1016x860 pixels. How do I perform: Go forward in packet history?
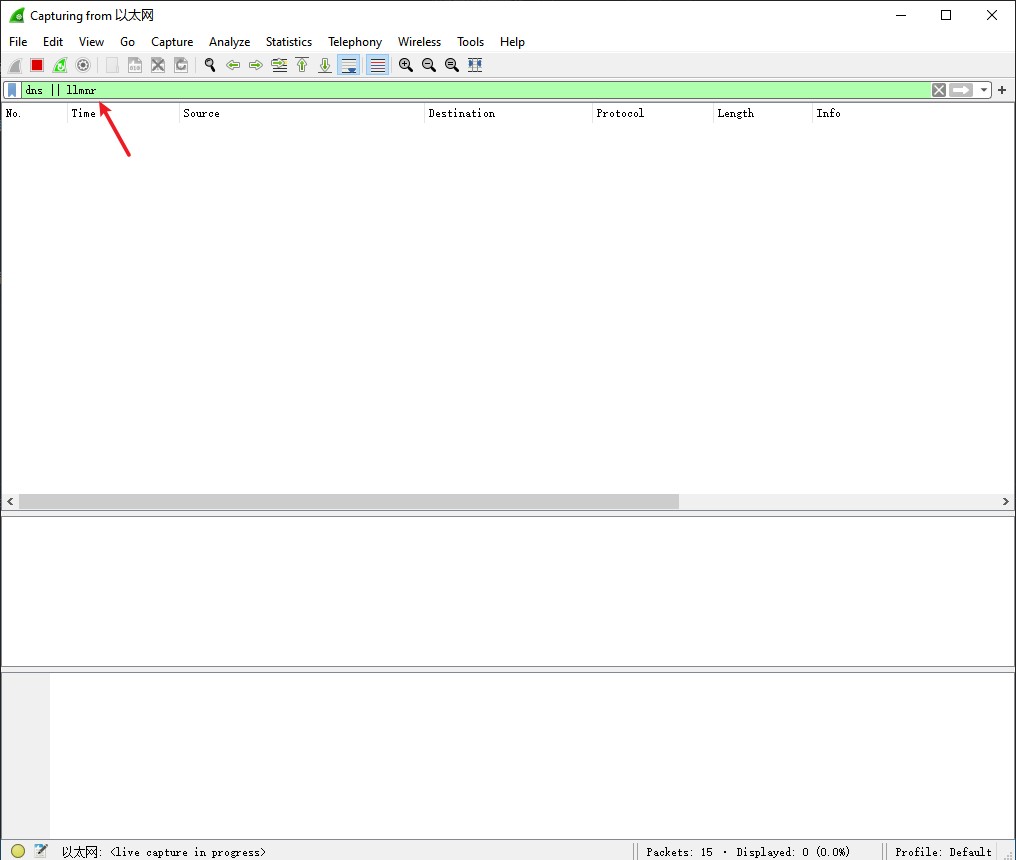pos(256,65)
